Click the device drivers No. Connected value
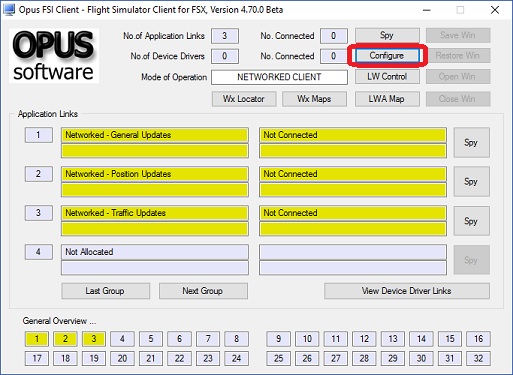This screenshot has width=513, height=375. (x=334, y=56)
